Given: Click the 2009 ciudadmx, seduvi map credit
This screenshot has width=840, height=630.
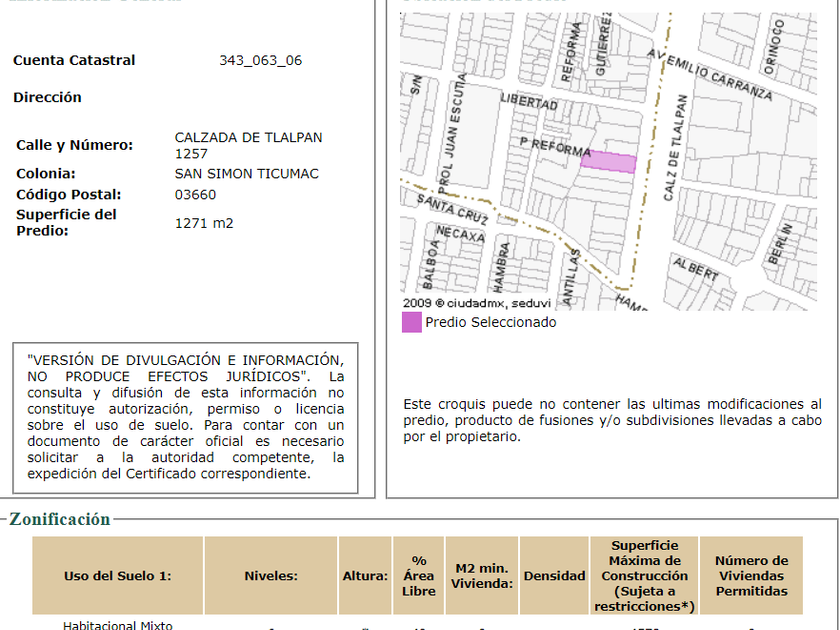Looking at the screenshot, I should click(x=477, y=303).
